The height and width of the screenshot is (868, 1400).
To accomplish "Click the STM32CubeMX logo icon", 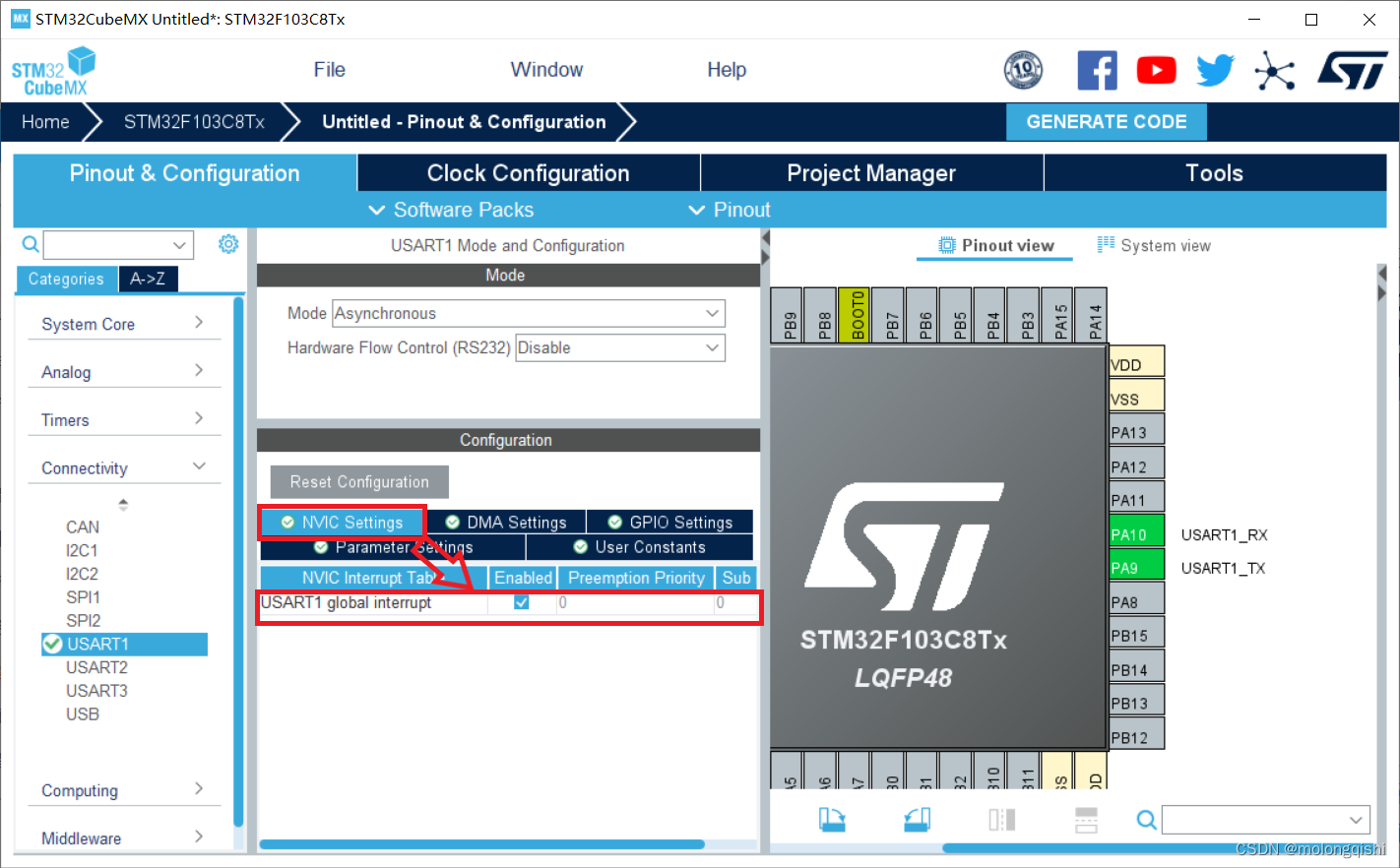I will (x=54, y=71).
